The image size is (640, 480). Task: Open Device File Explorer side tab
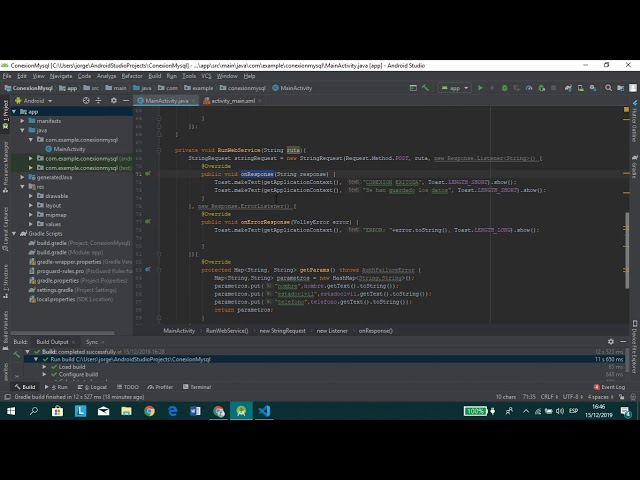point(635,347)
